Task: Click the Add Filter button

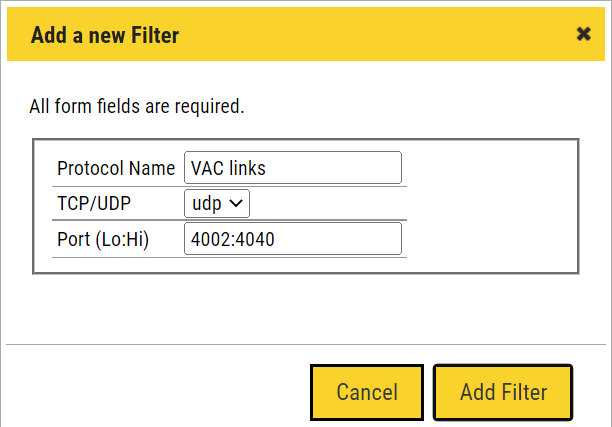Action: coord(503,392)
